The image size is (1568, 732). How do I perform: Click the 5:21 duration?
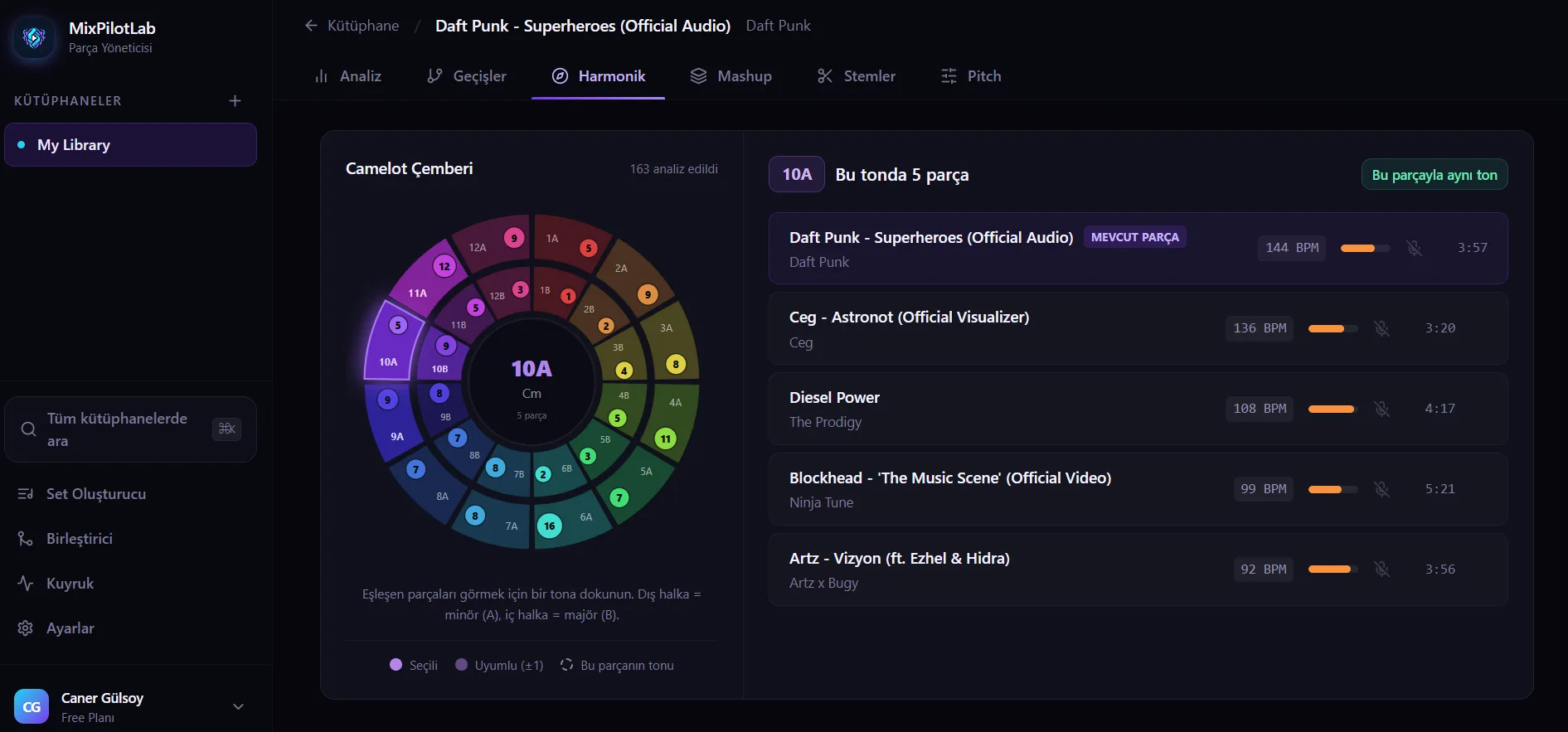click(x=1440, y=489)
